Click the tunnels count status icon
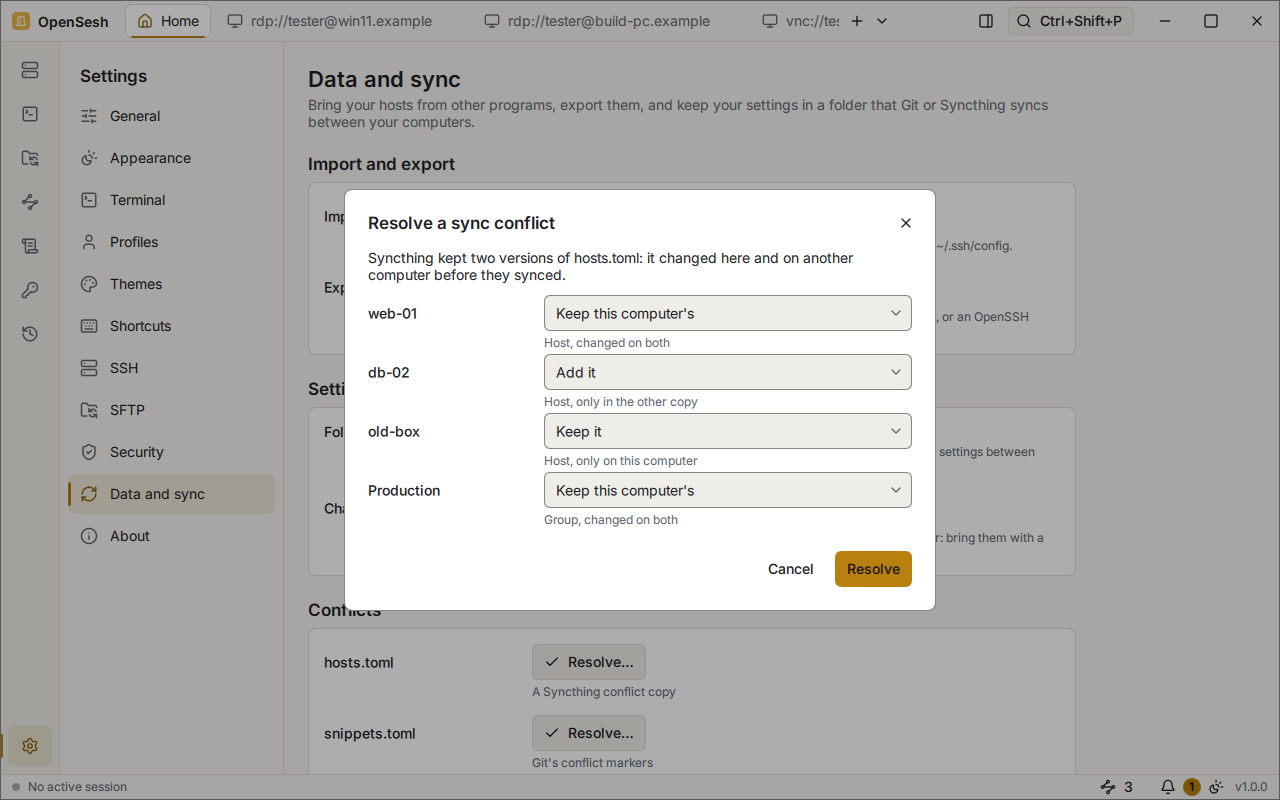 [x=1117, y=787]
